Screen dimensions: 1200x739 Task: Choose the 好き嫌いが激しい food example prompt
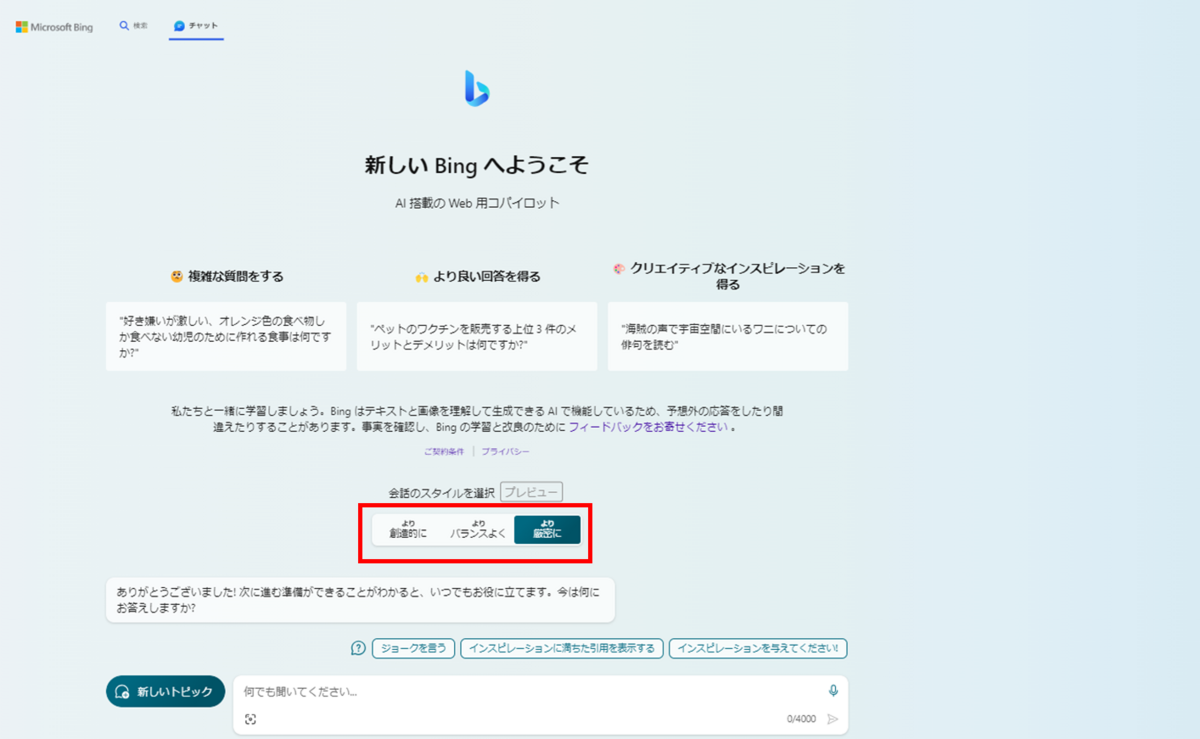pos(226,336)
